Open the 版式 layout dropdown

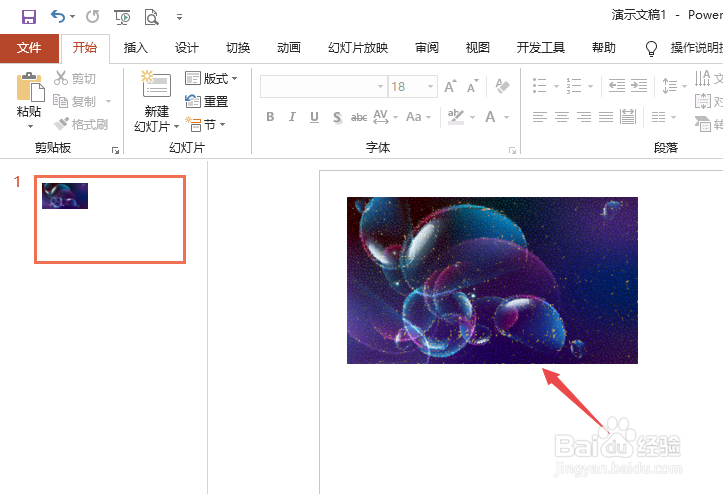pos(211,78)
